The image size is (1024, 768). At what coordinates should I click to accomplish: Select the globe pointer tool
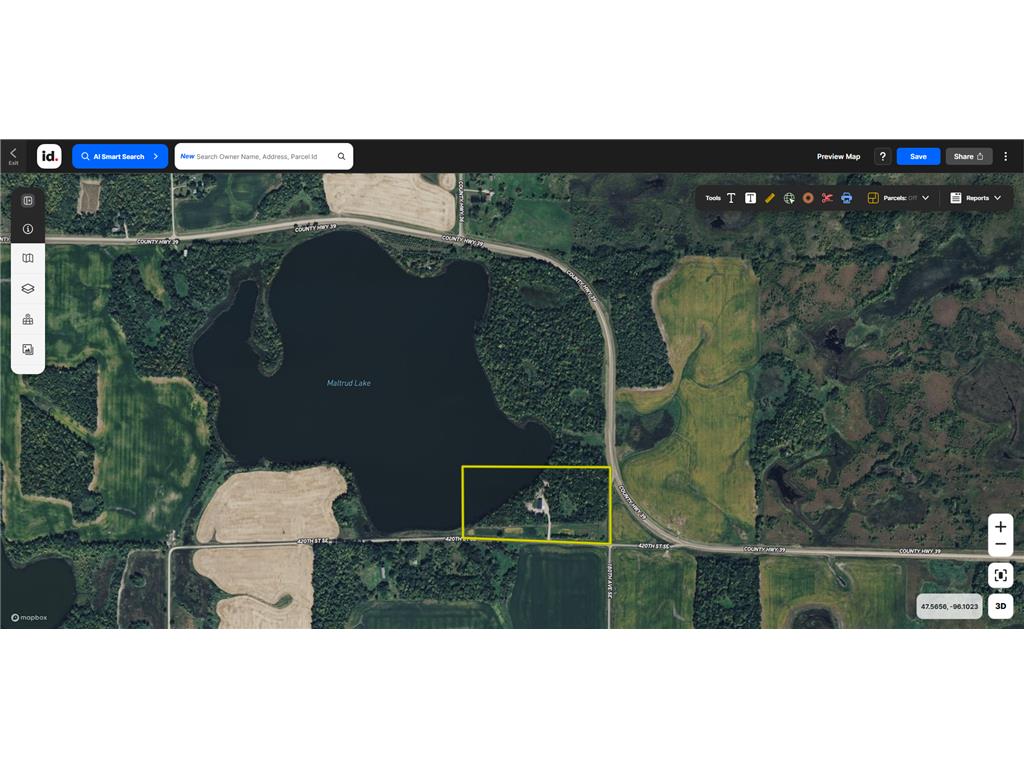point(789,198)
